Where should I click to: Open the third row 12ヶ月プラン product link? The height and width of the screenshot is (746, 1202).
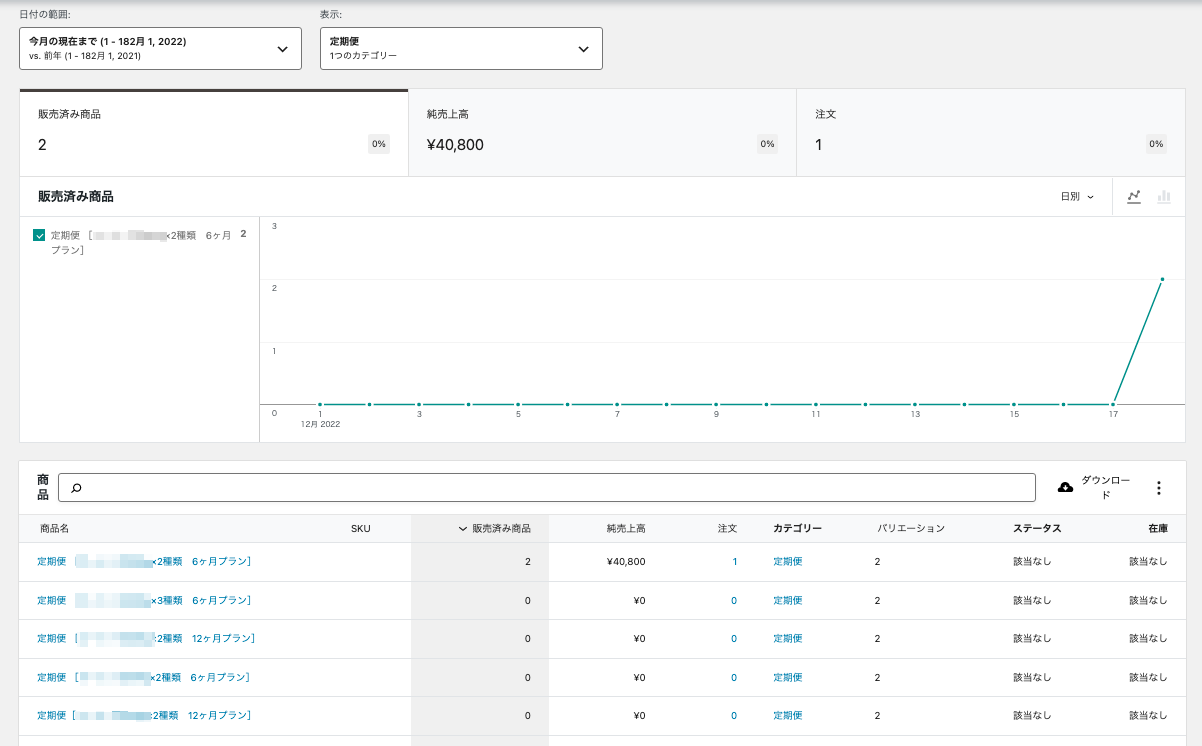pos(145,638)
